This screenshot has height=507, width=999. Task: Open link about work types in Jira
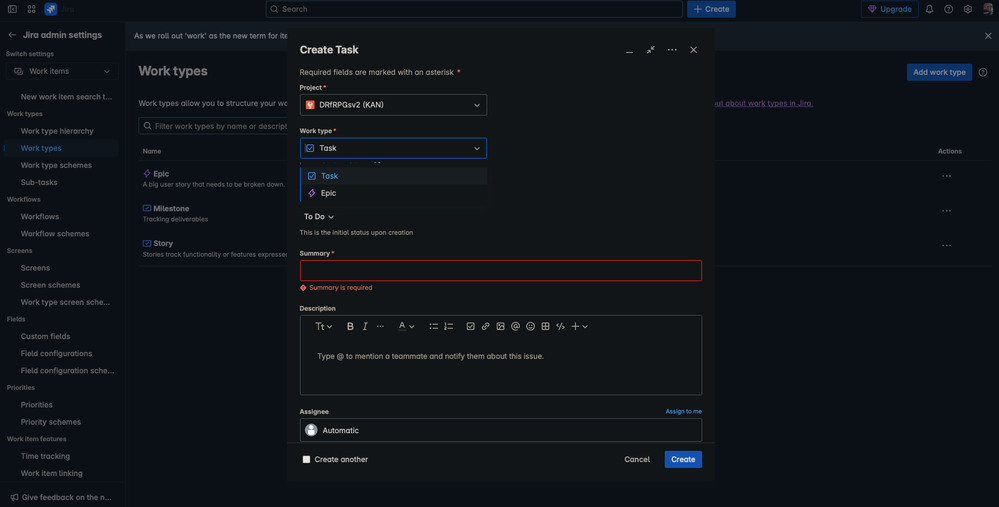pyautogui.click(x=764, y=103)
